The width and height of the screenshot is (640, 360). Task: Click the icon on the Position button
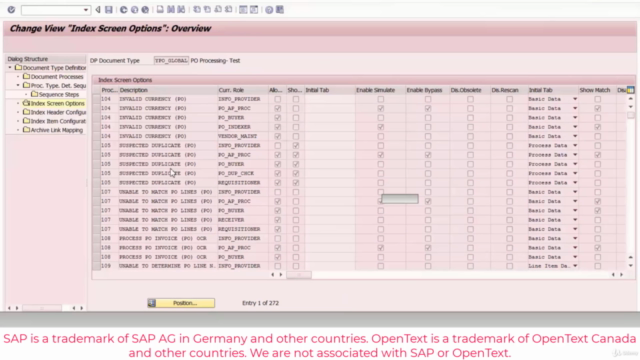click(x=152, y=303)
